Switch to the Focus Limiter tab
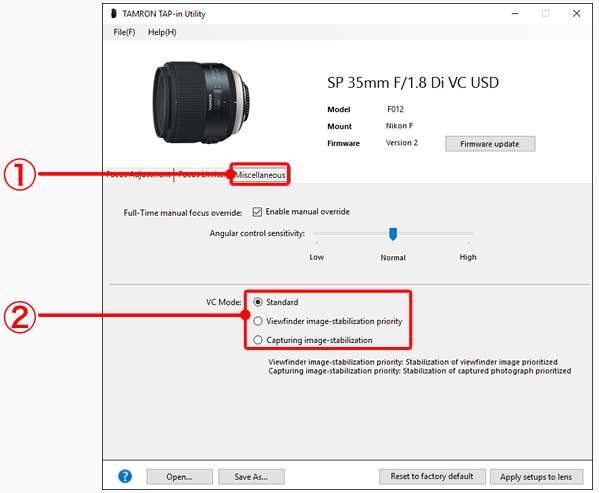Image resolution: width=599 pixels, height=493 pixels. 202,175
